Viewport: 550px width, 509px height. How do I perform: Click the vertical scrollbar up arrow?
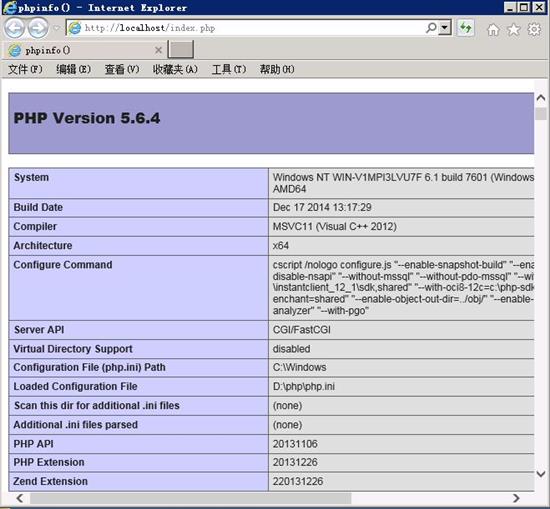click(541, 98)
